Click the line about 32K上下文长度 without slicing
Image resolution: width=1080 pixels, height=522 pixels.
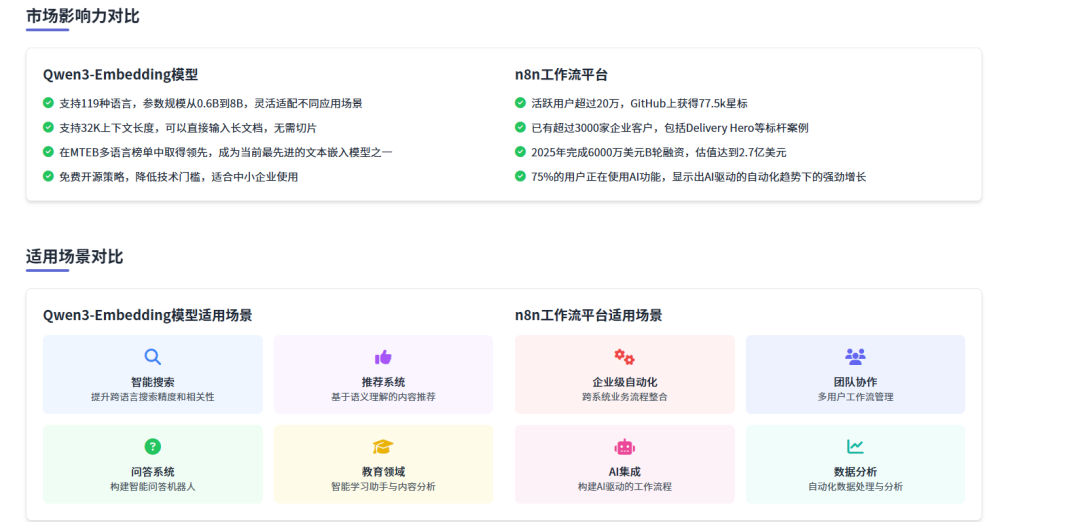tap(188, 128)
